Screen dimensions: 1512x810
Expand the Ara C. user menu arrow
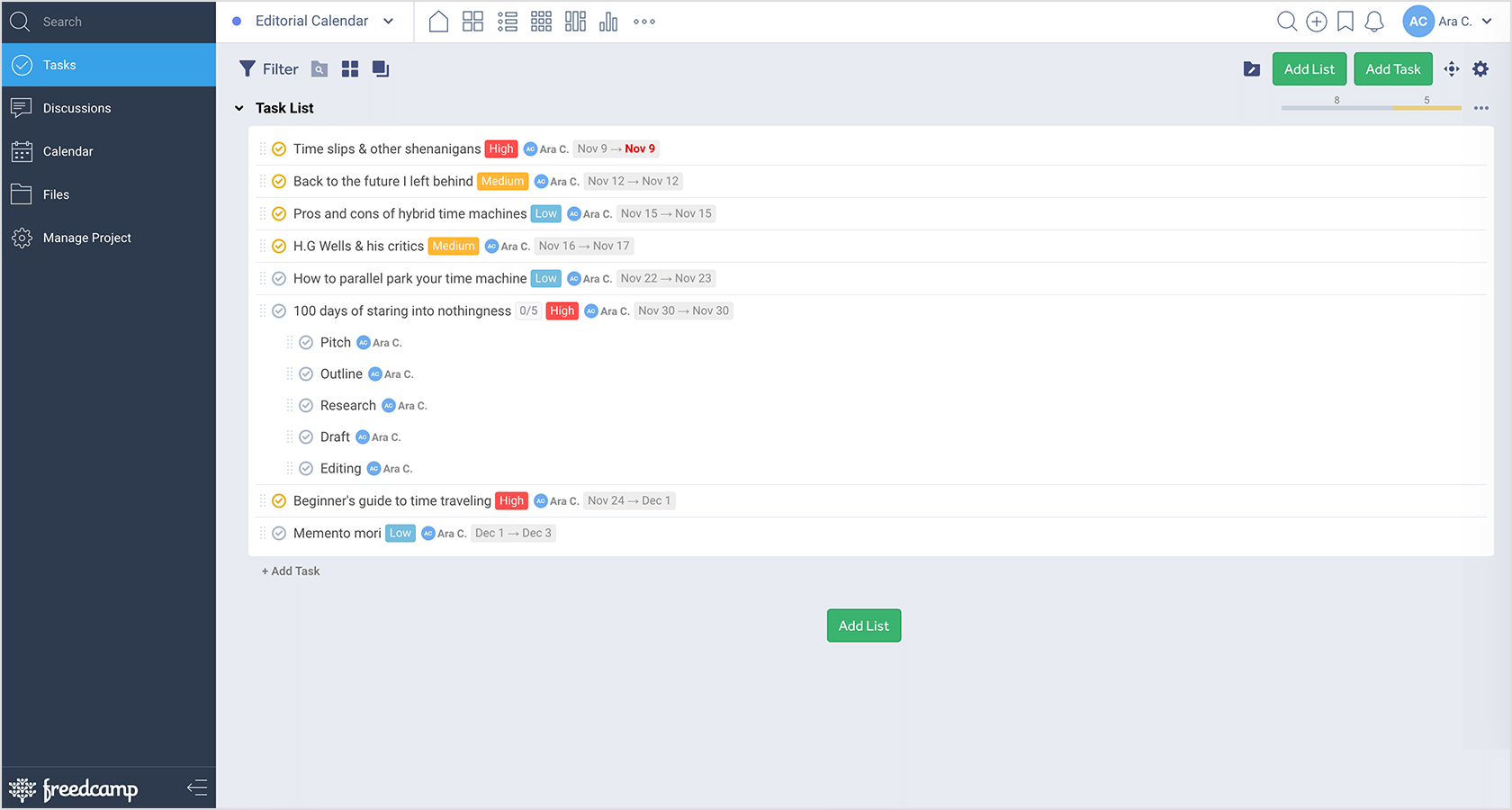coord(1487,22)
